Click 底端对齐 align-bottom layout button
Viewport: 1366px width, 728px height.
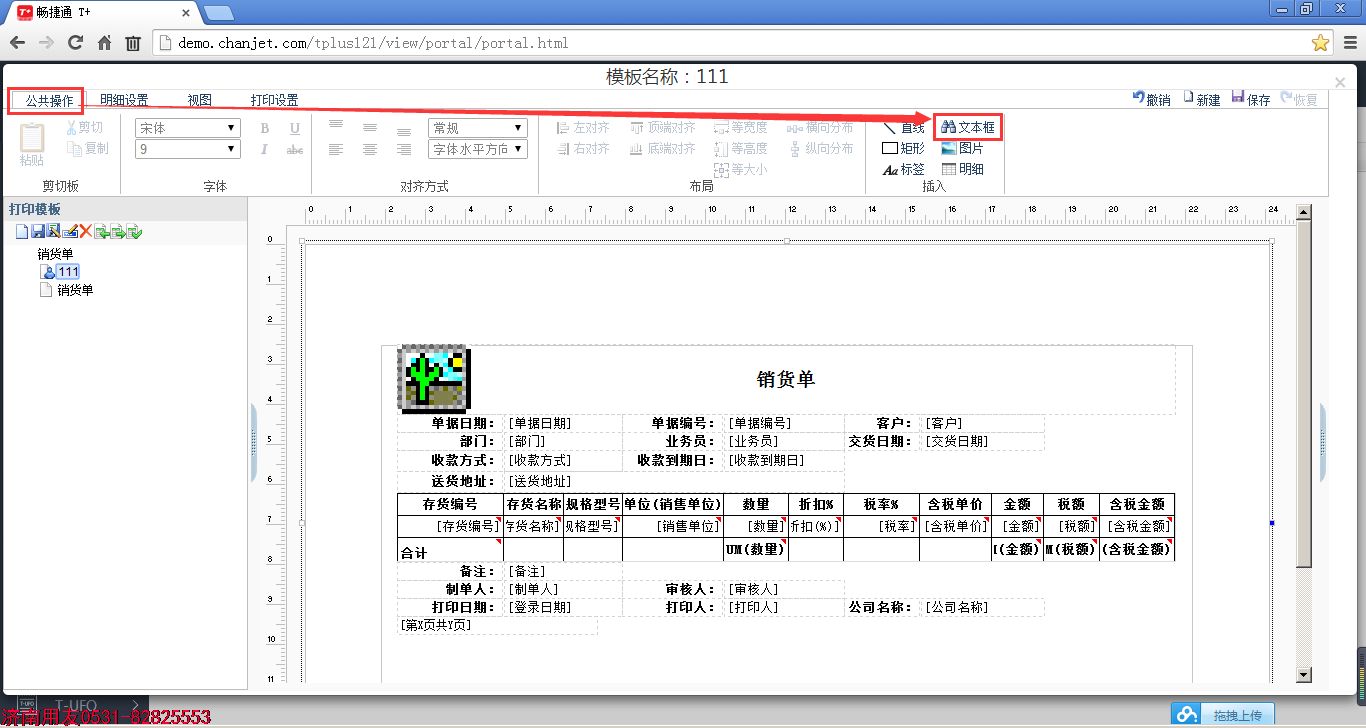pyautogui.click(x=663, y=148)
